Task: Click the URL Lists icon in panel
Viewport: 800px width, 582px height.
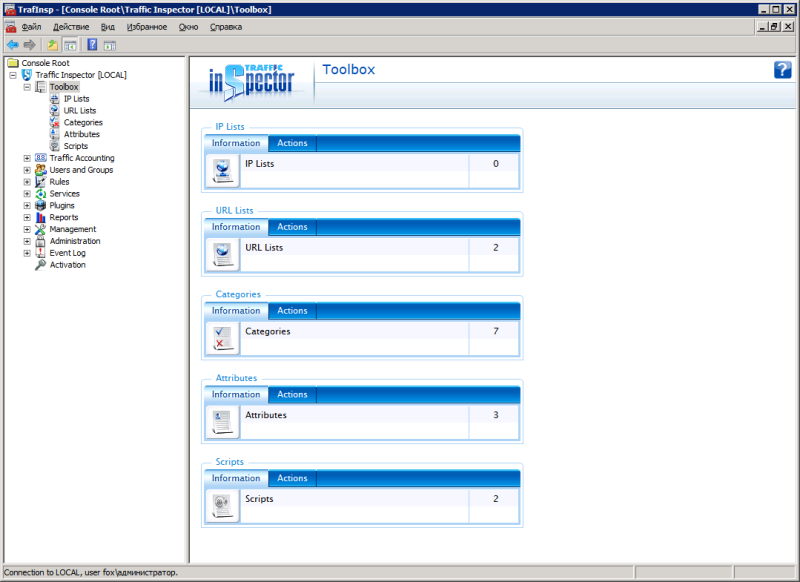Action: point(222,254)
